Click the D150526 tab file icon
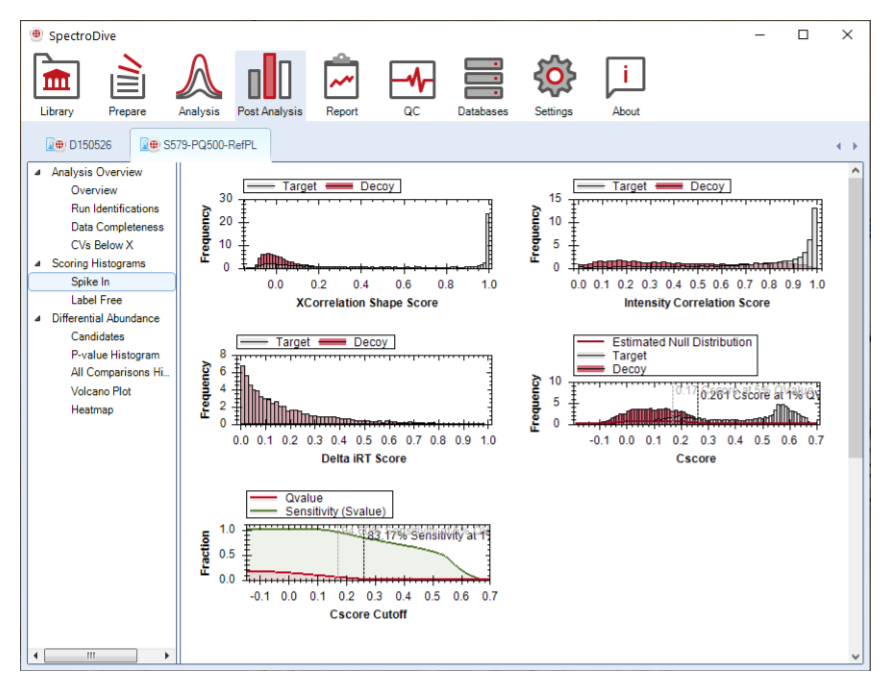891x692 pixels. click(55, 145)
